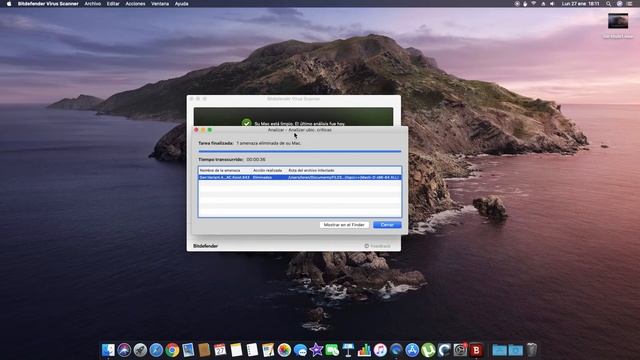Image resolution: width=640 pixels, height=360 pixels.
Task: Open Photos from the Dock
Action: point(284,350)
